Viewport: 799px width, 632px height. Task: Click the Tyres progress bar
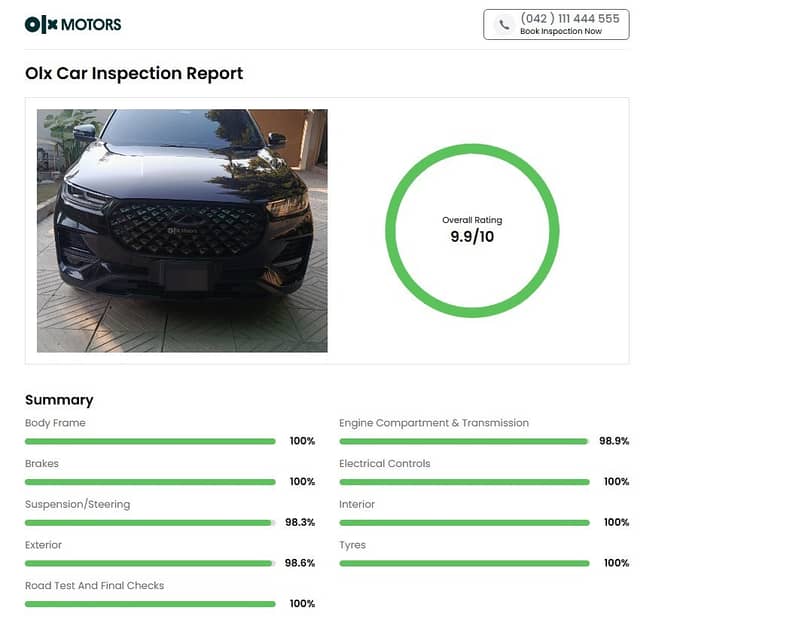(x=464, y=563)
